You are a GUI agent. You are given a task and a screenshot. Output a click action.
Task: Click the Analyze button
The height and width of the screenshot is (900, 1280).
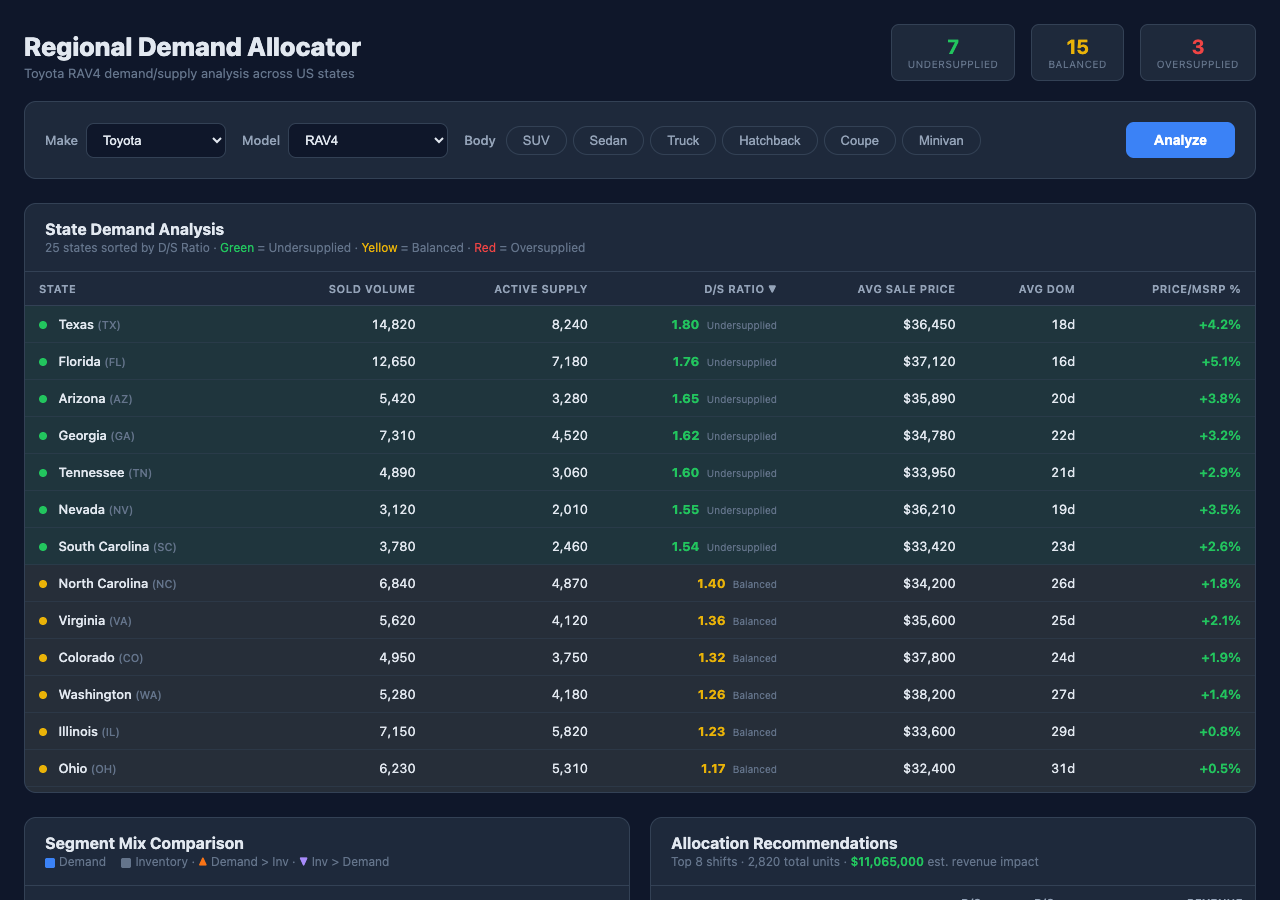tap(1180, 140)
